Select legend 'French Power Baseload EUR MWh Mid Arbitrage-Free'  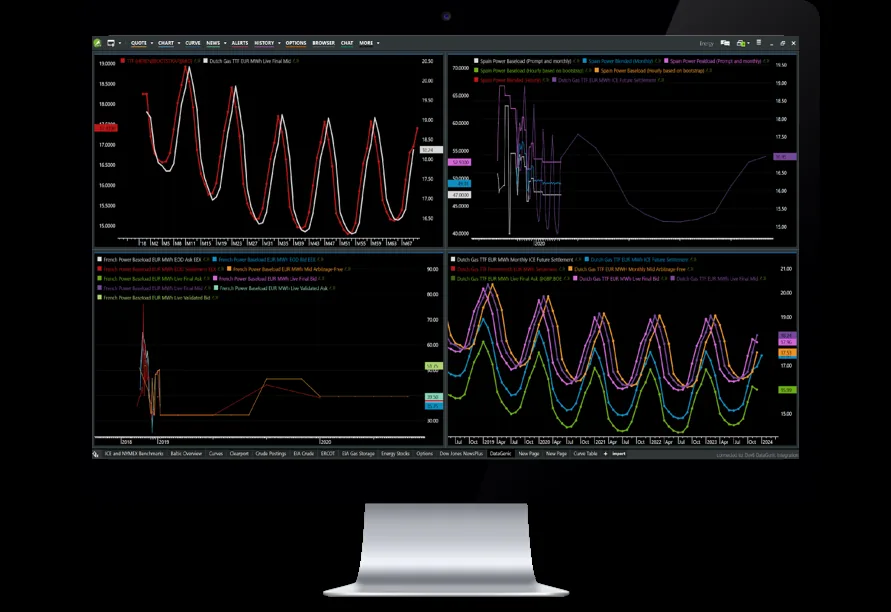(288, 269)
